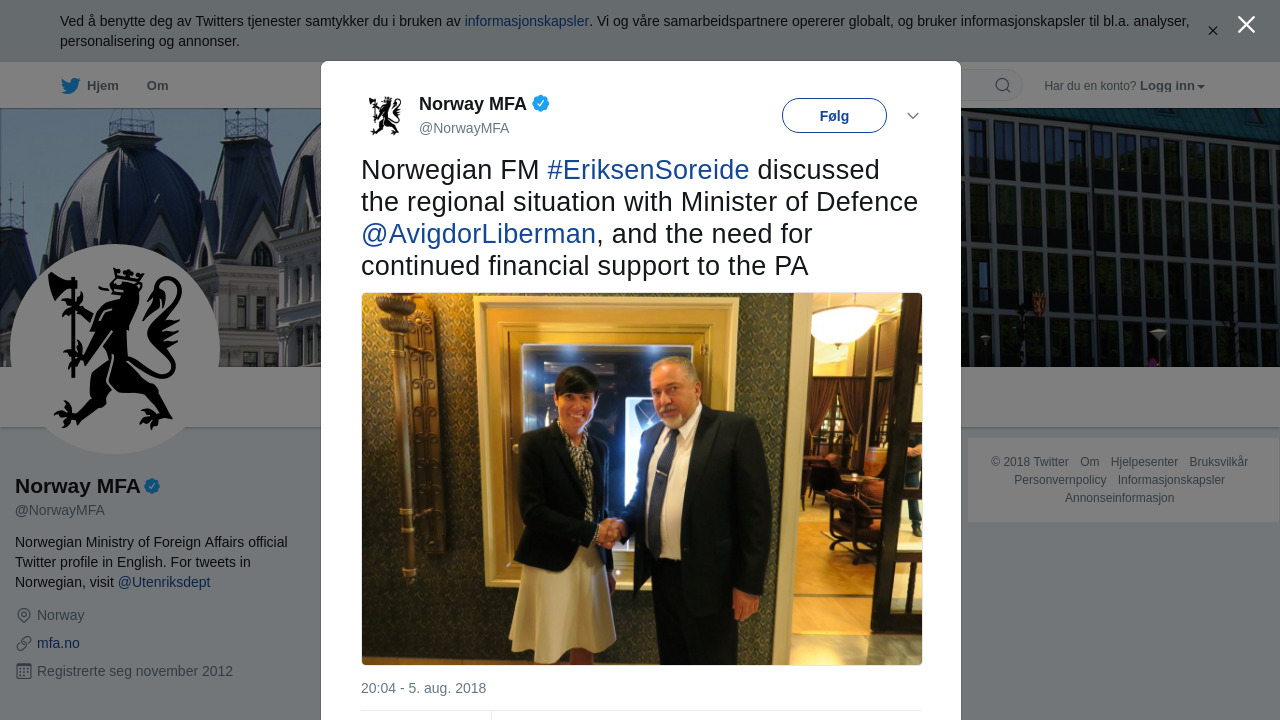
Task: Follow Norway MFA with Følg button
Action: tap(834, 116)
